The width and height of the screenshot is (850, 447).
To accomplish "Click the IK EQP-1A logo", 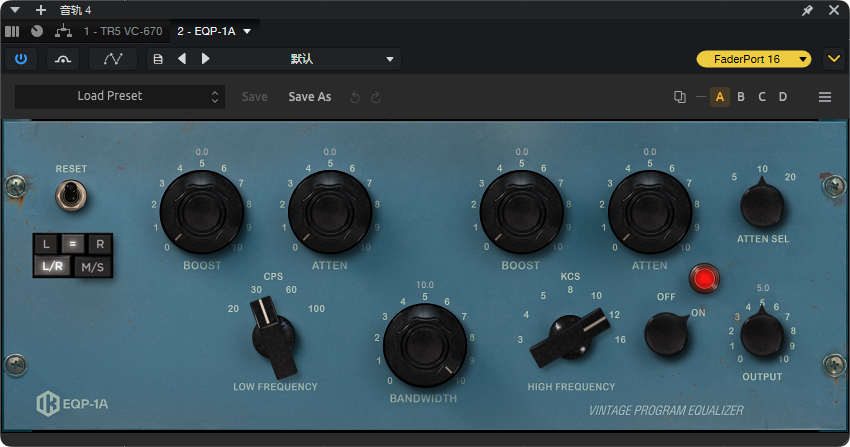I will click(x=73, y=404).
